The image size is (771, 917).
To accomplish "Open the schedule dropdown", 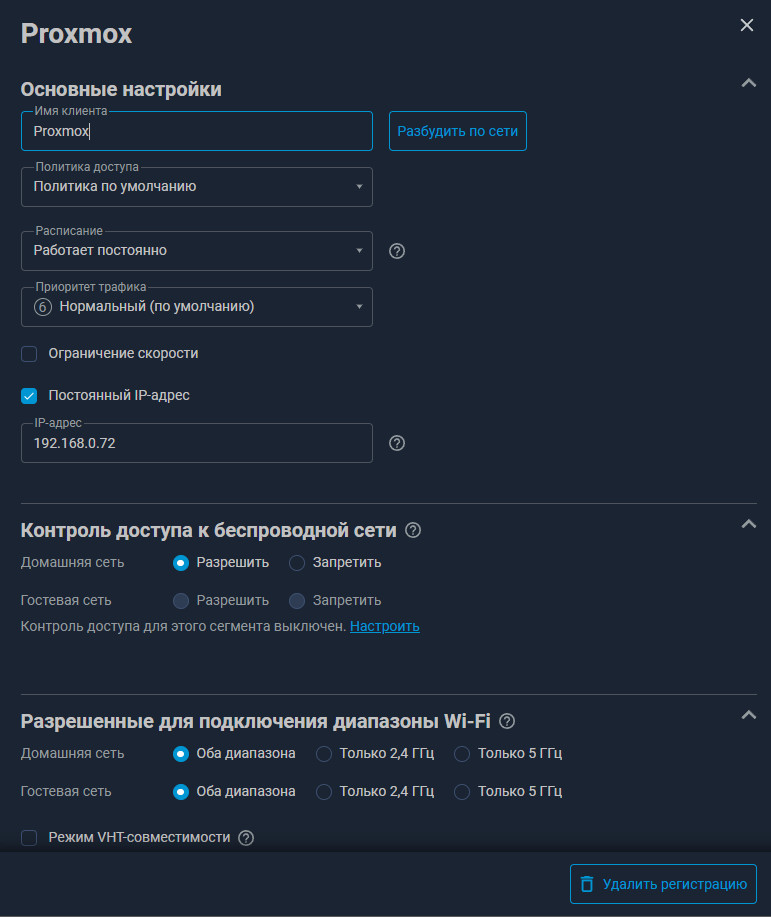I will click(197, 251).
